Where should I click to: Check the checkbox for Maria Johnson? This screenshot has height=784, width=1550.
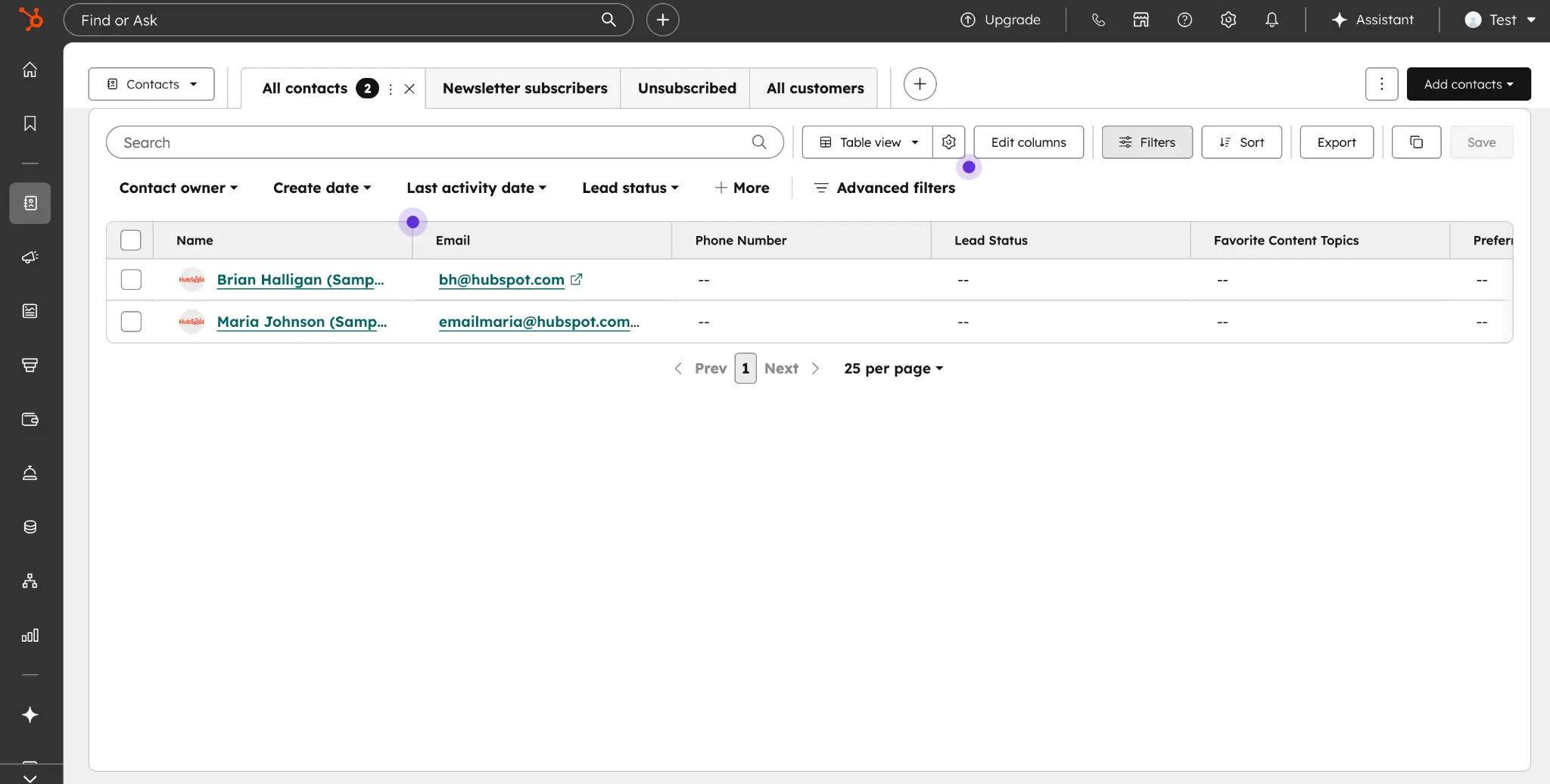[130, 321]
